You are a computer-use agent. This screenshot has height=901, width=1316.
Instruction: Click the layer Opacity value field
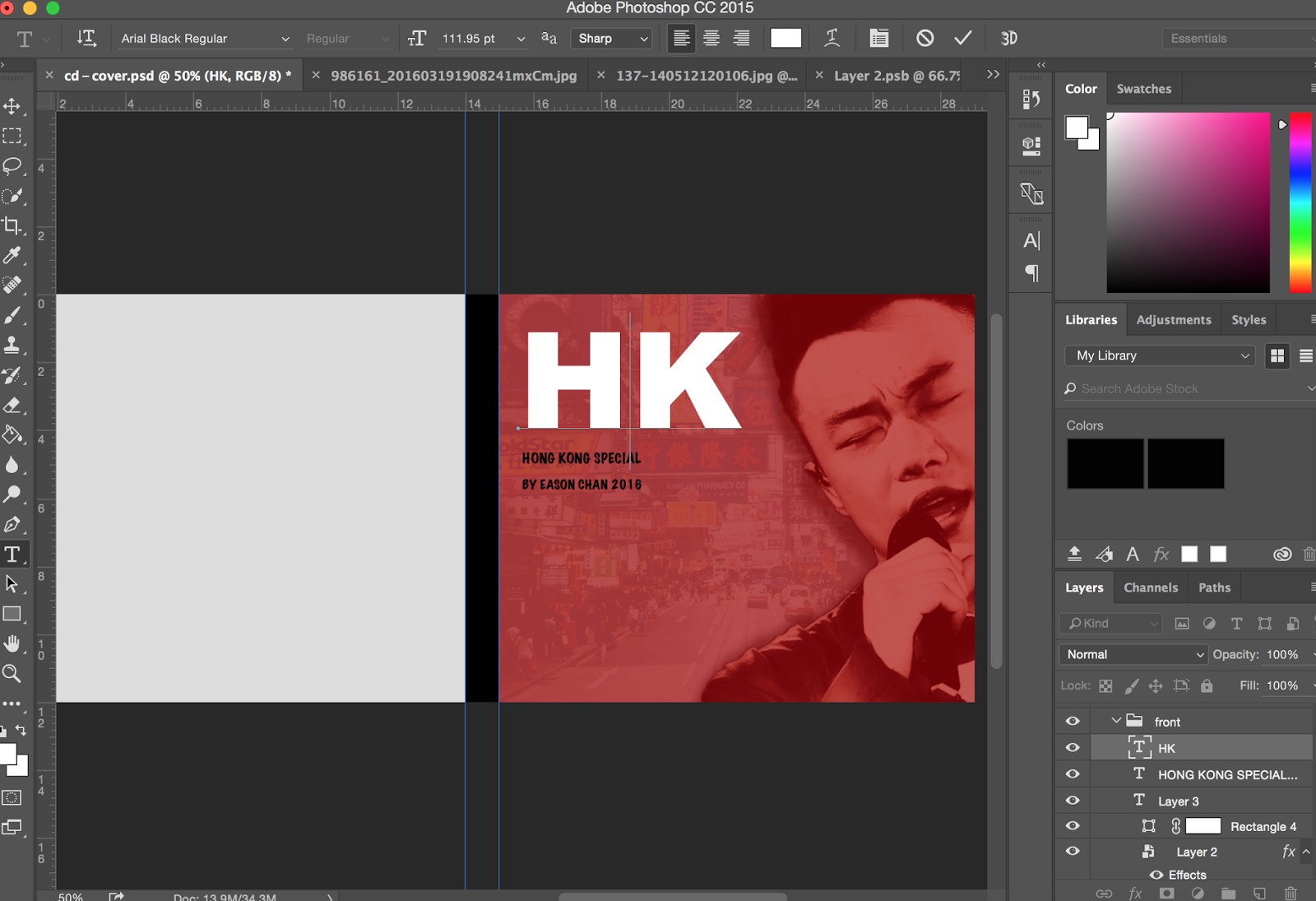(x=1283, y=654)
